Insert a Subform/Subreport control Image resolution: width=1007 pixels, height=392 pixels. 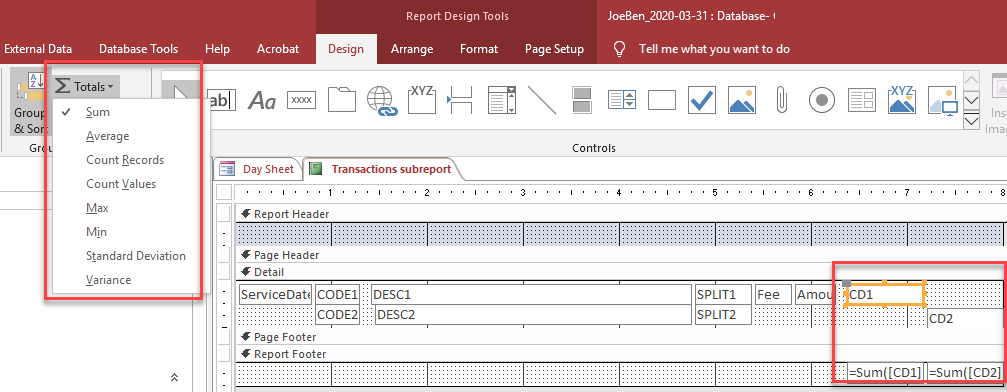(862, 100)
